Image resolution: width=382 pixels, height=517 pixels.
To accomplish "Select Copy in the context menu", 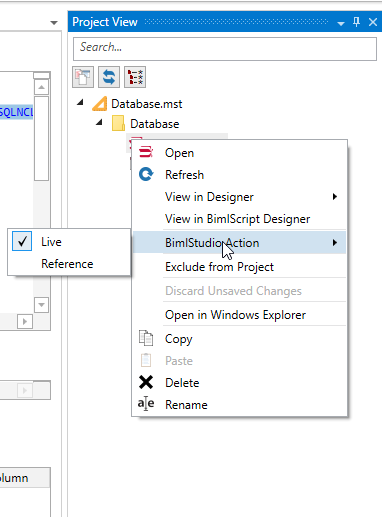I will (x=239, y=339).
